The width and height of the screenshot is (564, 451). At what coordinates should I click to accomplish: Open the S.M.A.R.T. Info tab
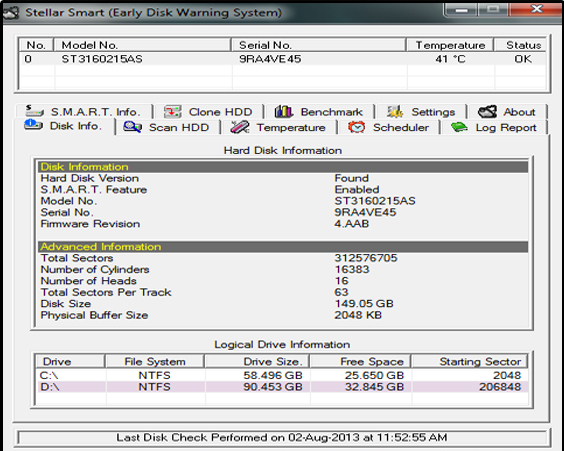point(84,111)
